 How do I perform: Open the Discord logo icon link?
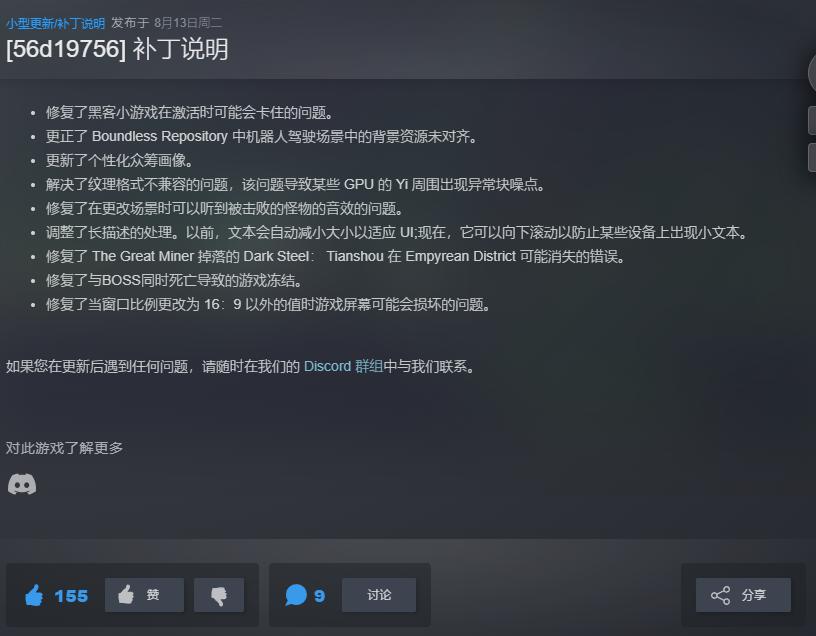tap(22, 484)
